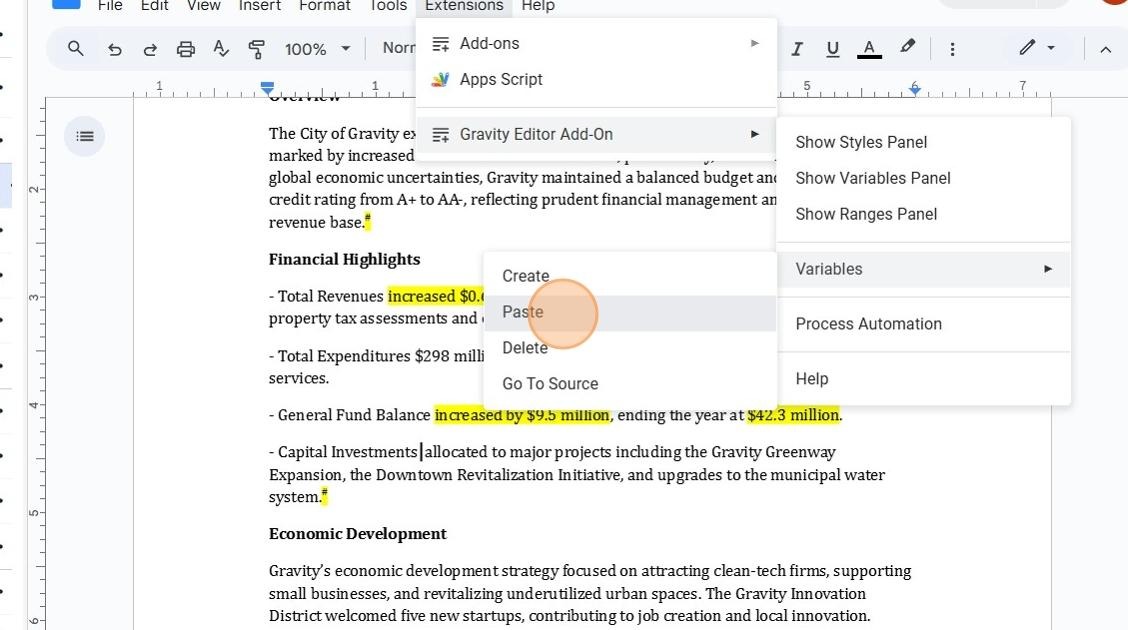Click the highlighted marker after 'revenue base.'
This screenshot has height=630, width=1128.
(368, 222)
